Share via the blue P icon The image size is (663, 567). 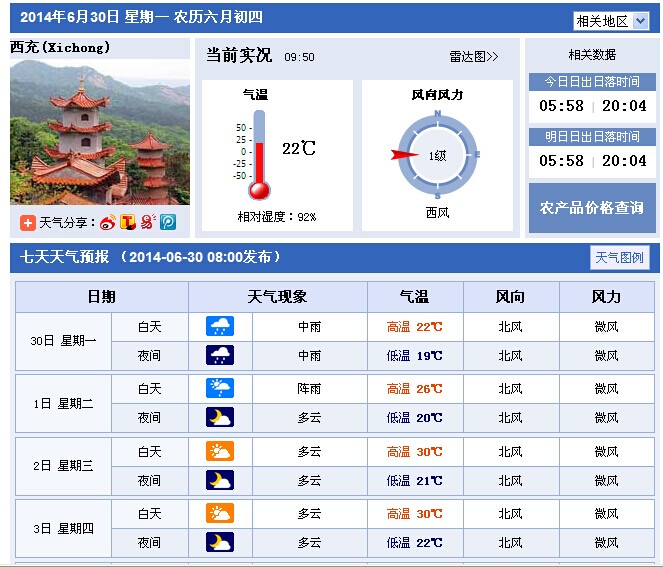[168, 222]
